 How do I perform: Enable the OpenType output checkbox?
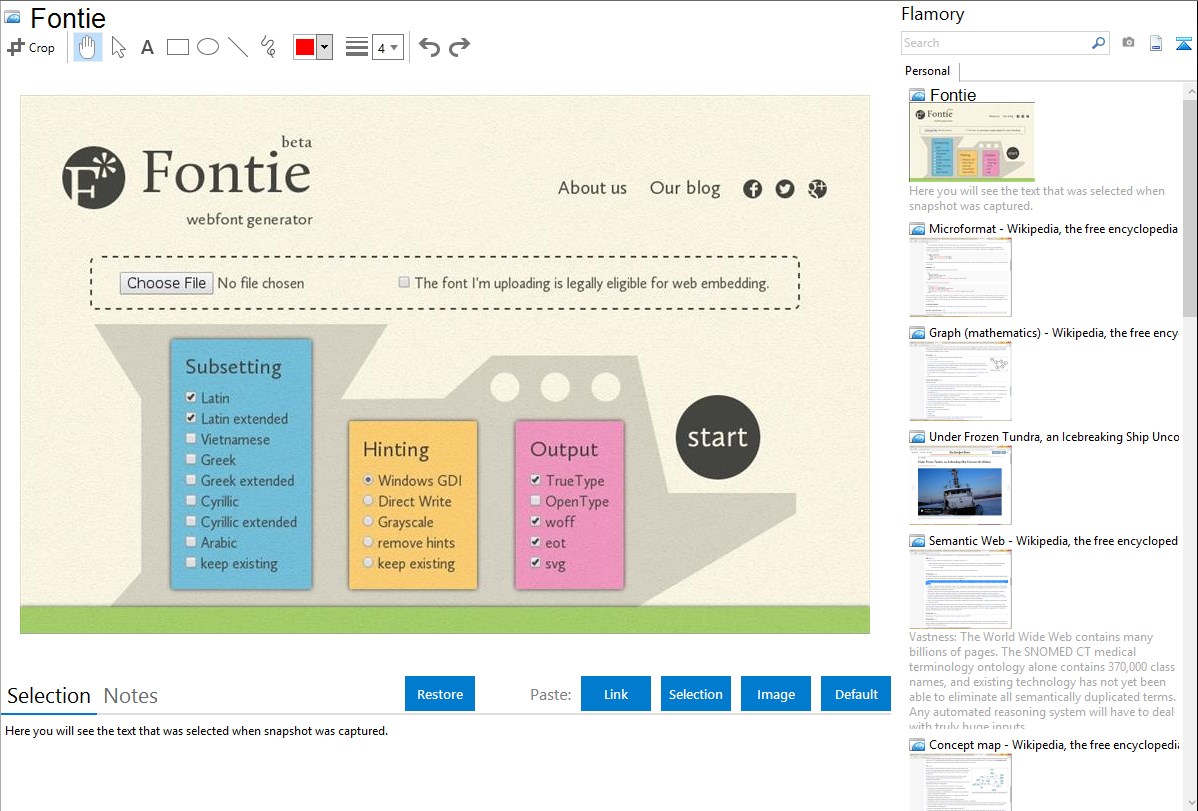point(536,501)
